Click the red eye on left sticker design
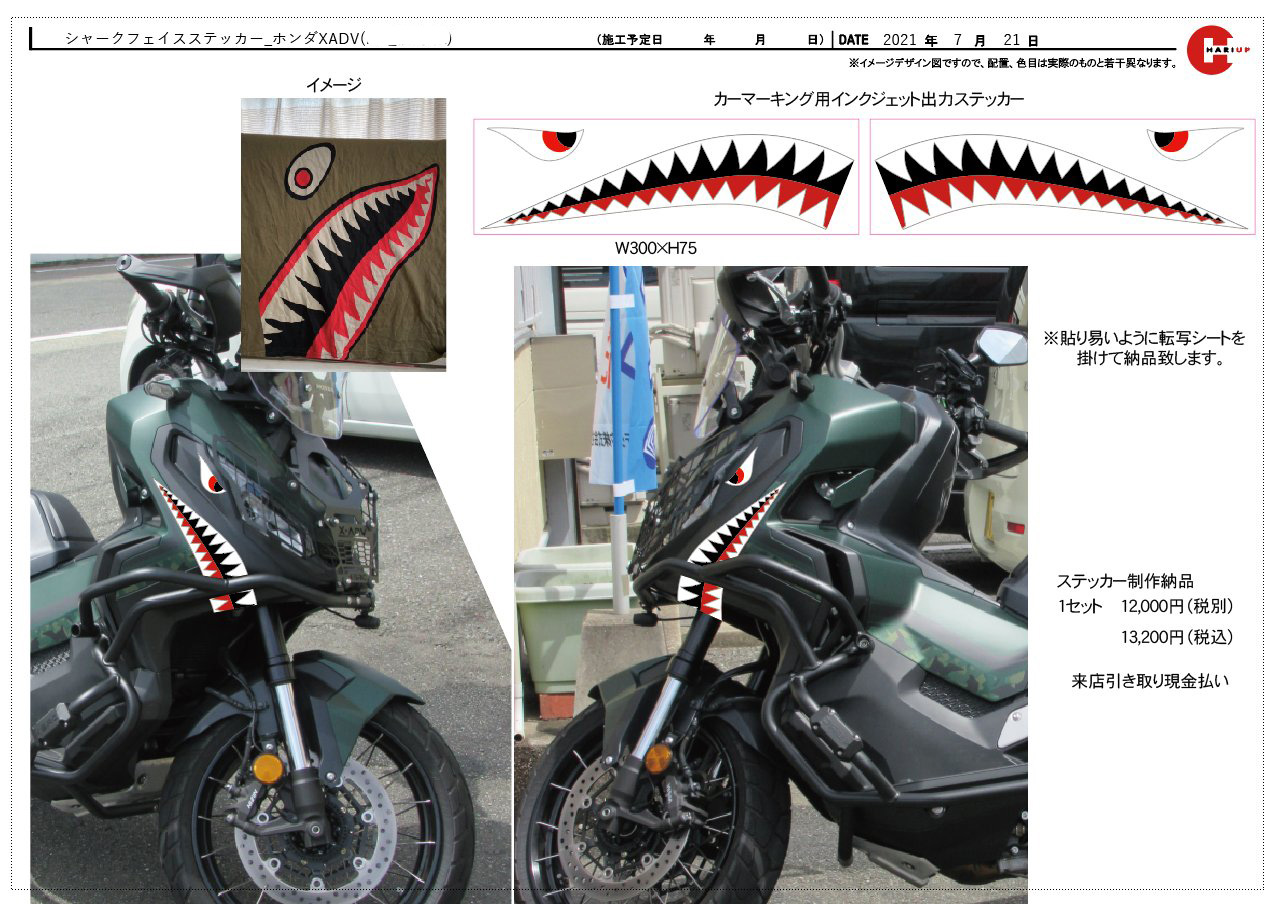Viewport: 1280px width, 904px height. (561, 140)
